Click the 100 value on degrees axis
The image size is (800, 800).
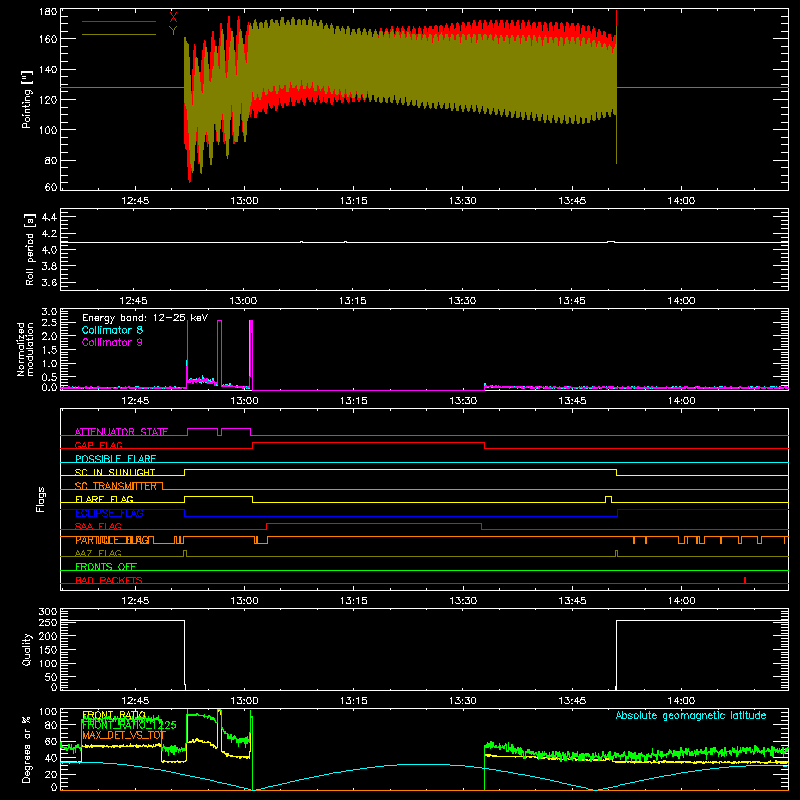pyautogui.click(x=48, y=711)
